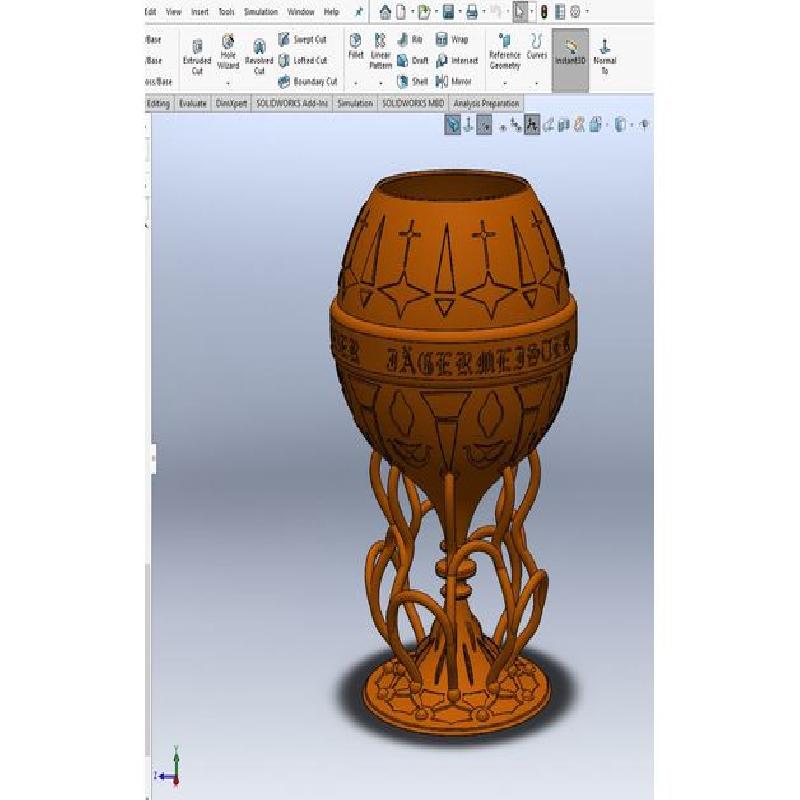Click the Open file icon
800x800 pixels.
coord(423,12)
